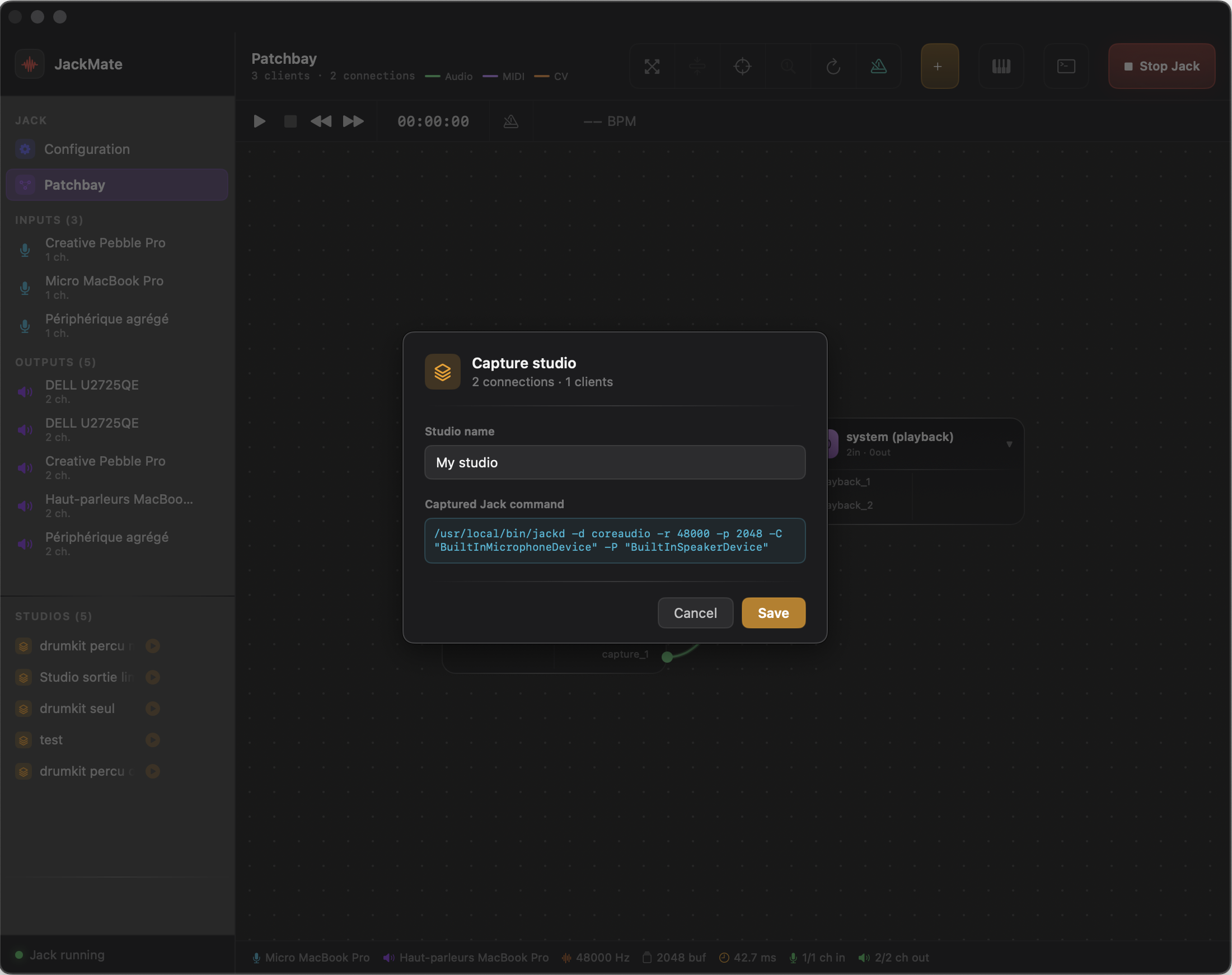Click the Stop Jack button
The width and height of the screenshot is (1232, 975).
click(1161, 66)
